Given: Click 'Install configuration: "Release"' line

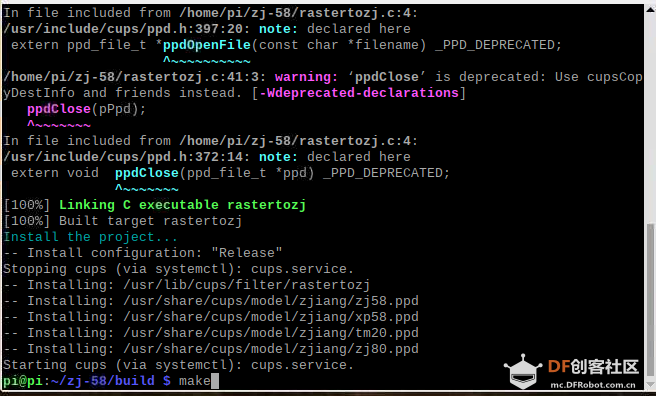Looking at the screenshot, I should point(143,253).
